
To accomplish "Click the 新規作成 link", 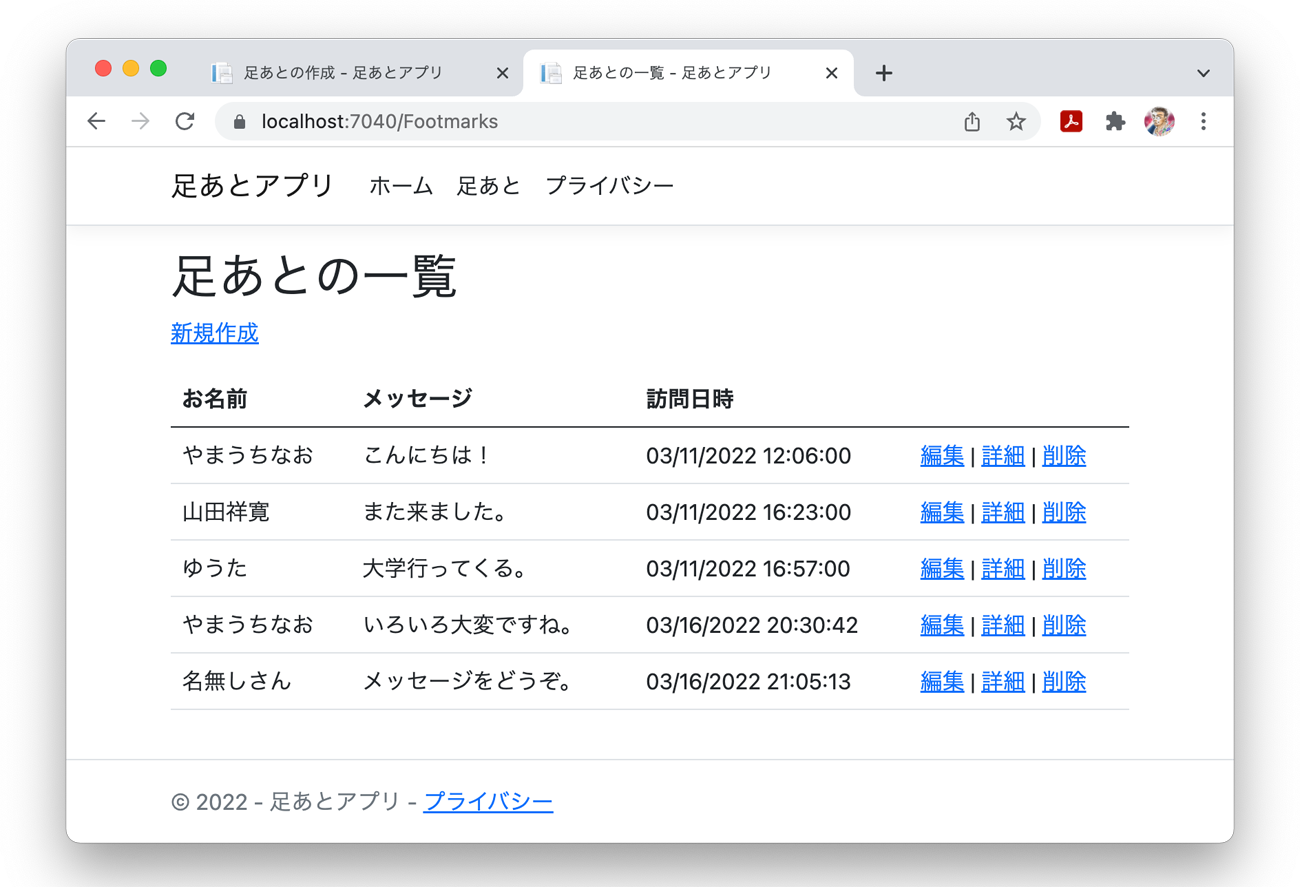I will [x=215, y=333].
